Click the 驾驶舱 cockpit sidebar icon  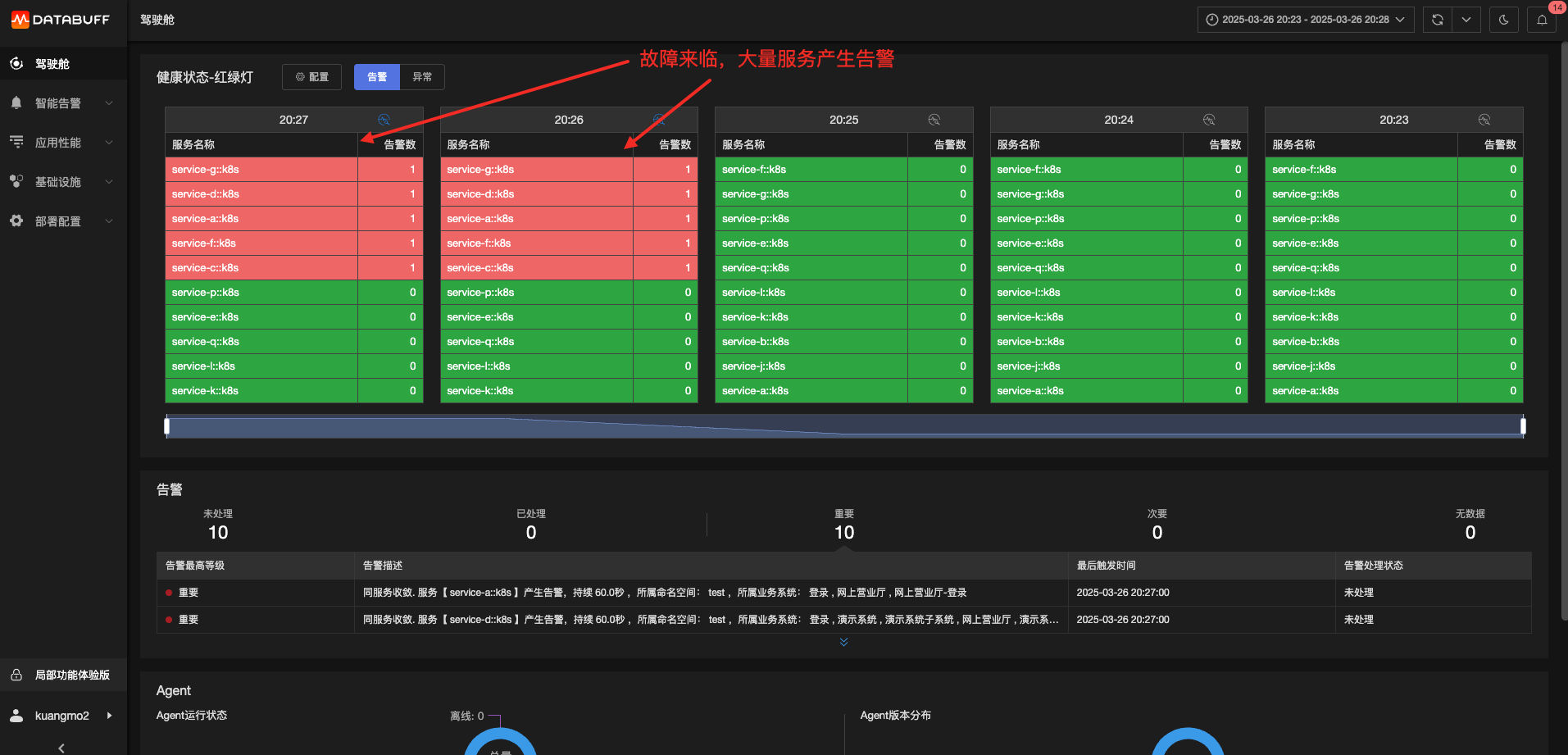tap(16, 63)
